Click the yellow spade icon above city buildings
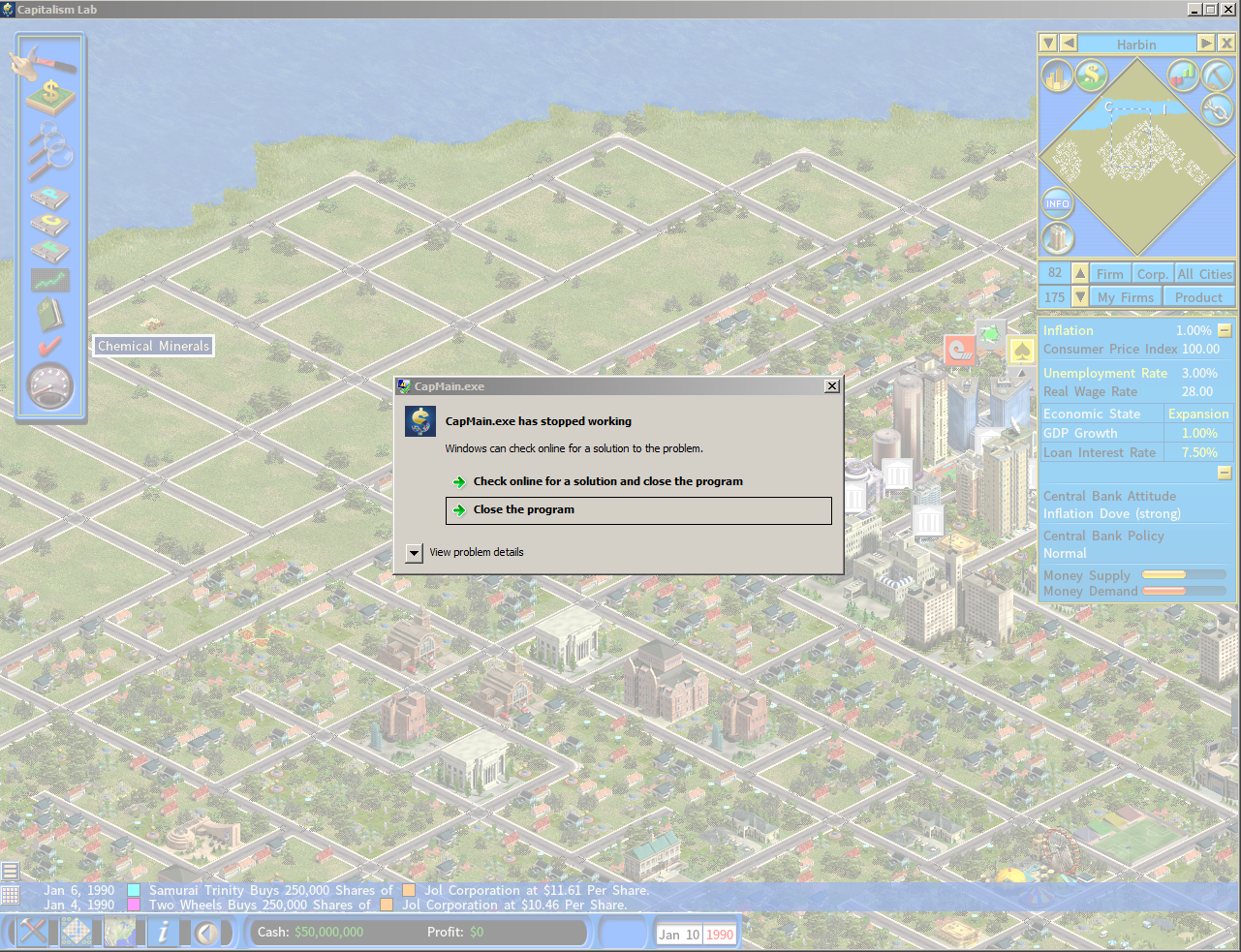 [1021, 351]
